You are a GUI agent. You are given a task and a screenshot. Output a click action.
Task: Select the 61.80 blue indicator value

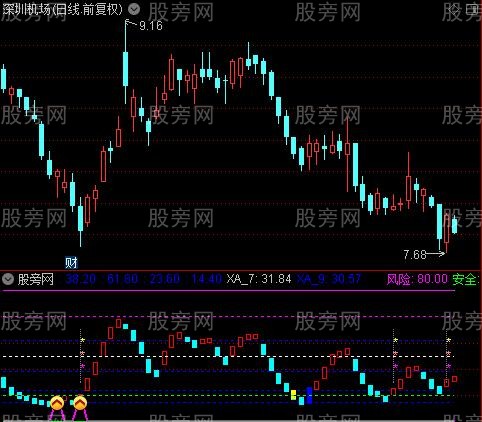123,279
